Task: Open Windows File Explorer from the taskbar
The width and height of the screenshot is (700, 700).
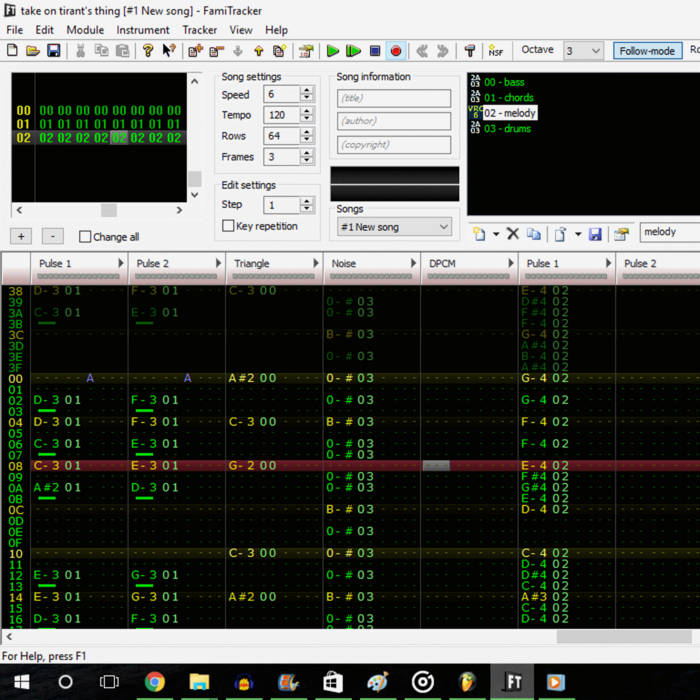Action: click(199, 682)
